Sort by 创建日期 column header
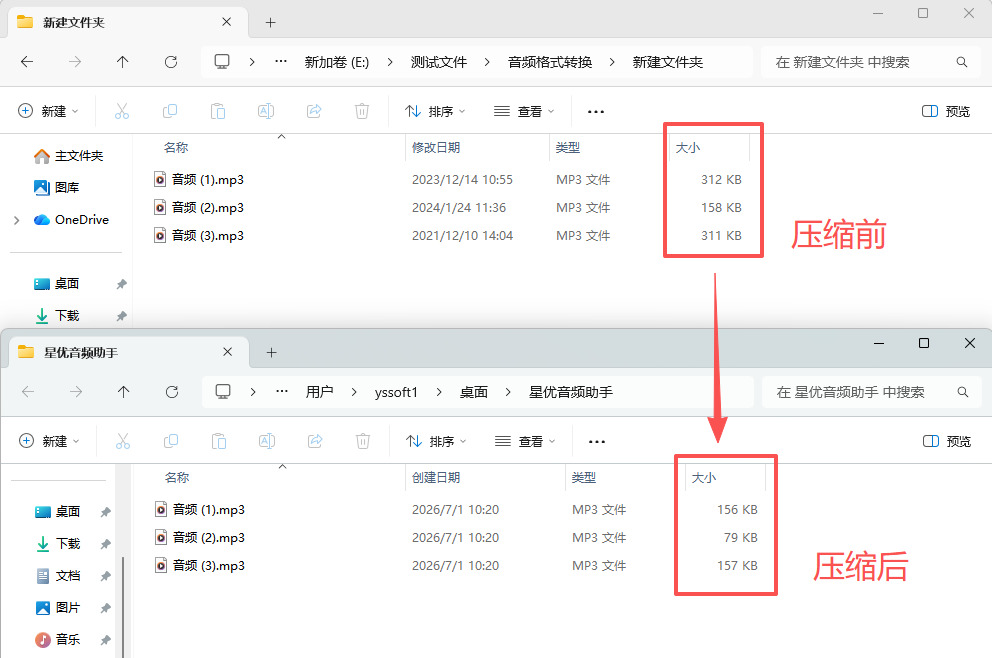Image resolution: width=992 pixels, height=658 pixels. tap(436, 478)
